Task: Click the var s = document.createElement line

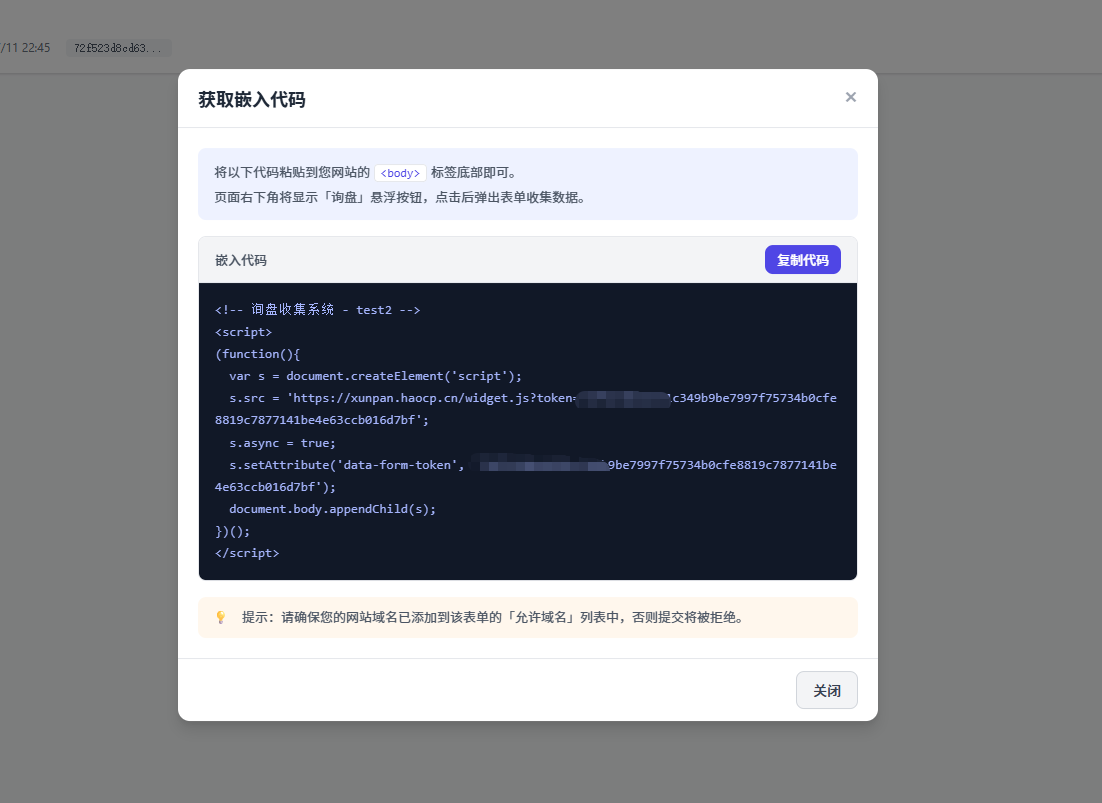Action: click(x=375, y=376)
